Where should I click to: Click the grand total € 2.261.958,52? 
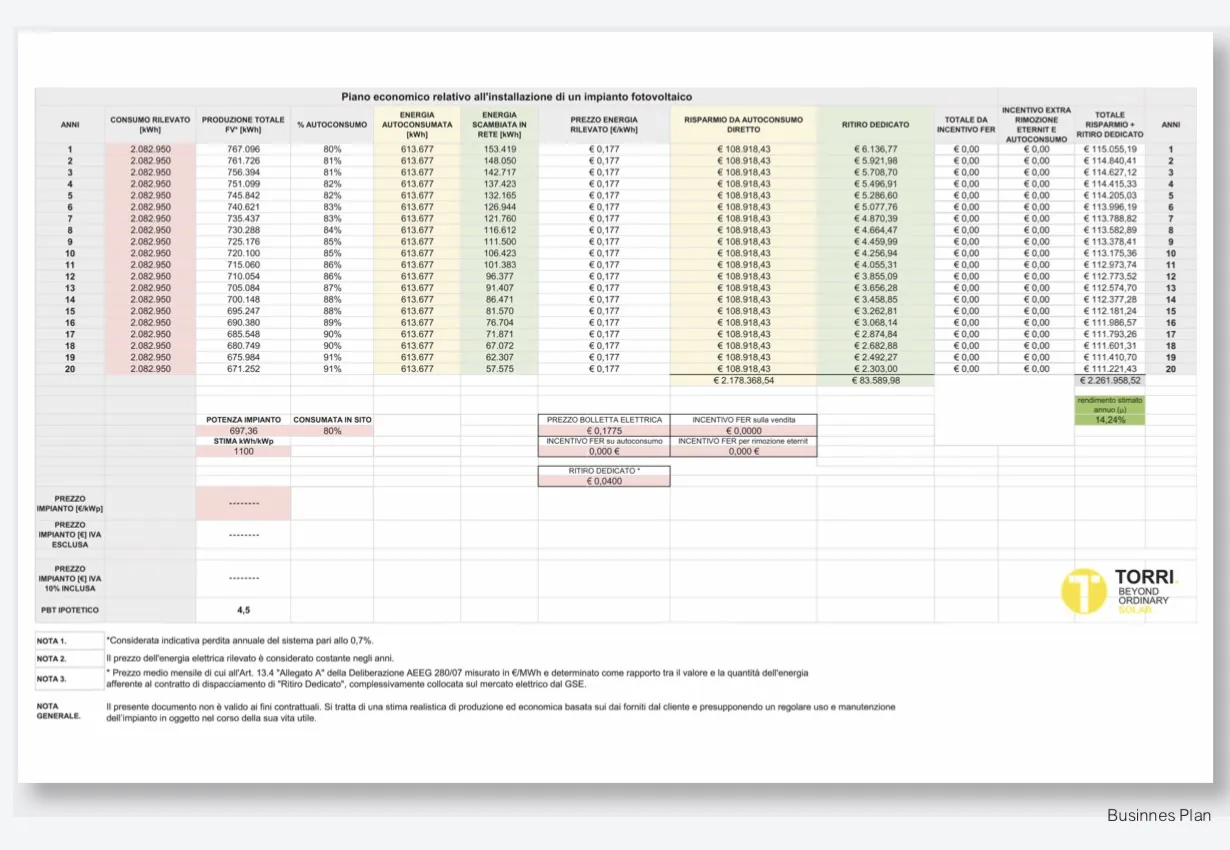coord(1110,381)
